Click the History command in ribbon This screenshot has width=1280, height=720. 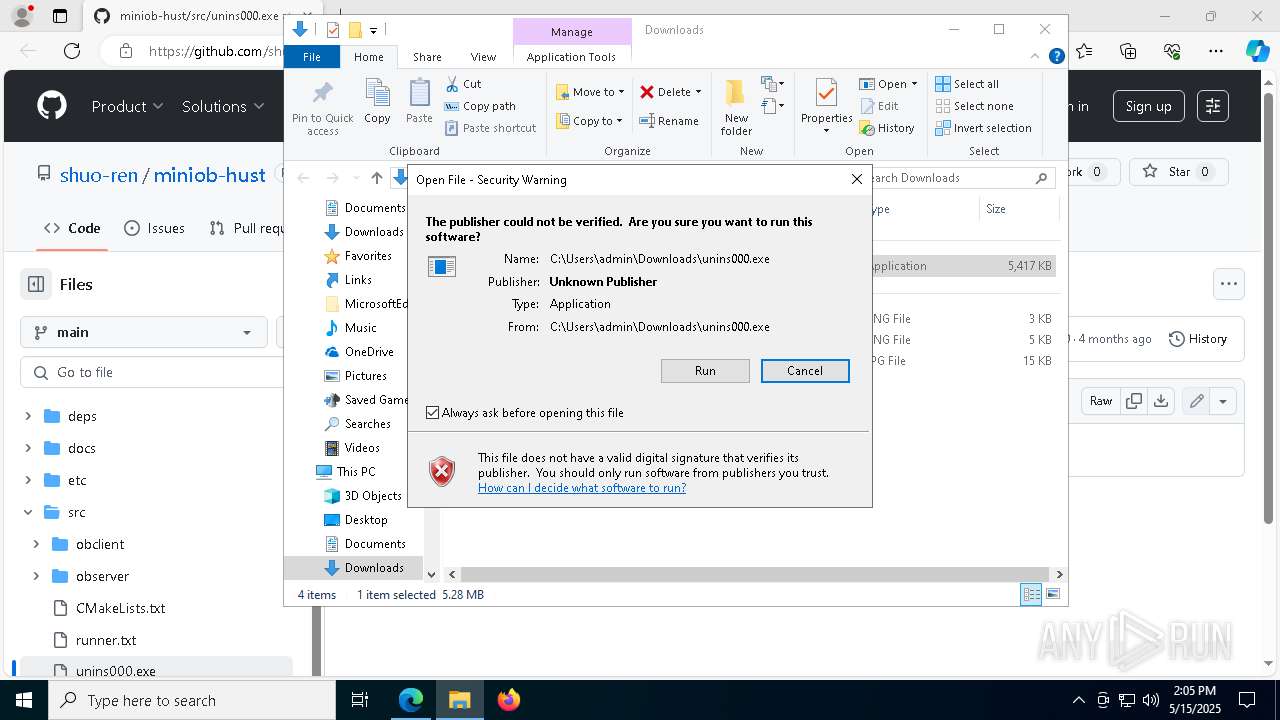click(886, 128)
